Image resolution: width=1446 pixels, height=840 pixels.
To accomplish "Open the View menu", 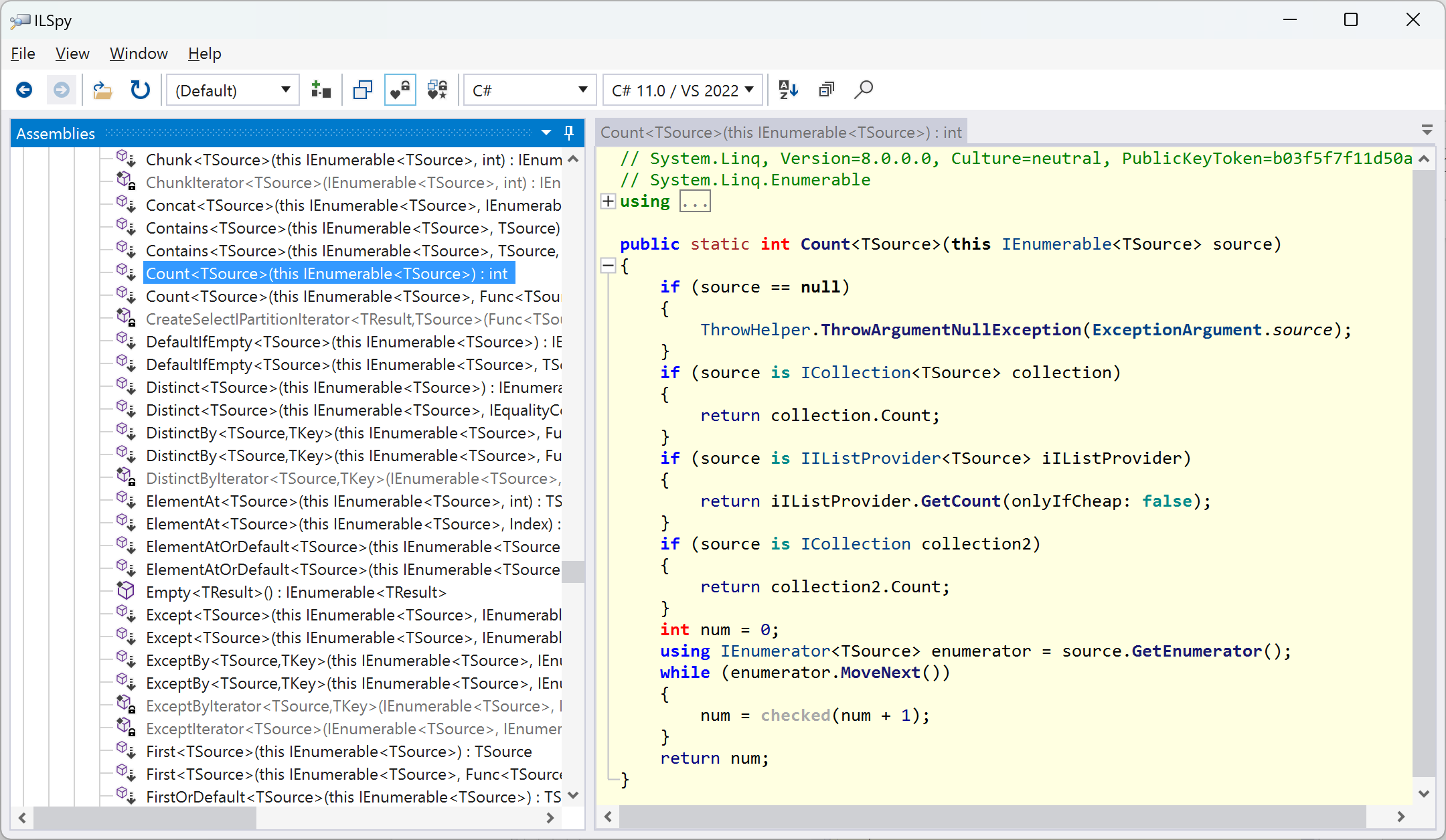I will (72, 54).
